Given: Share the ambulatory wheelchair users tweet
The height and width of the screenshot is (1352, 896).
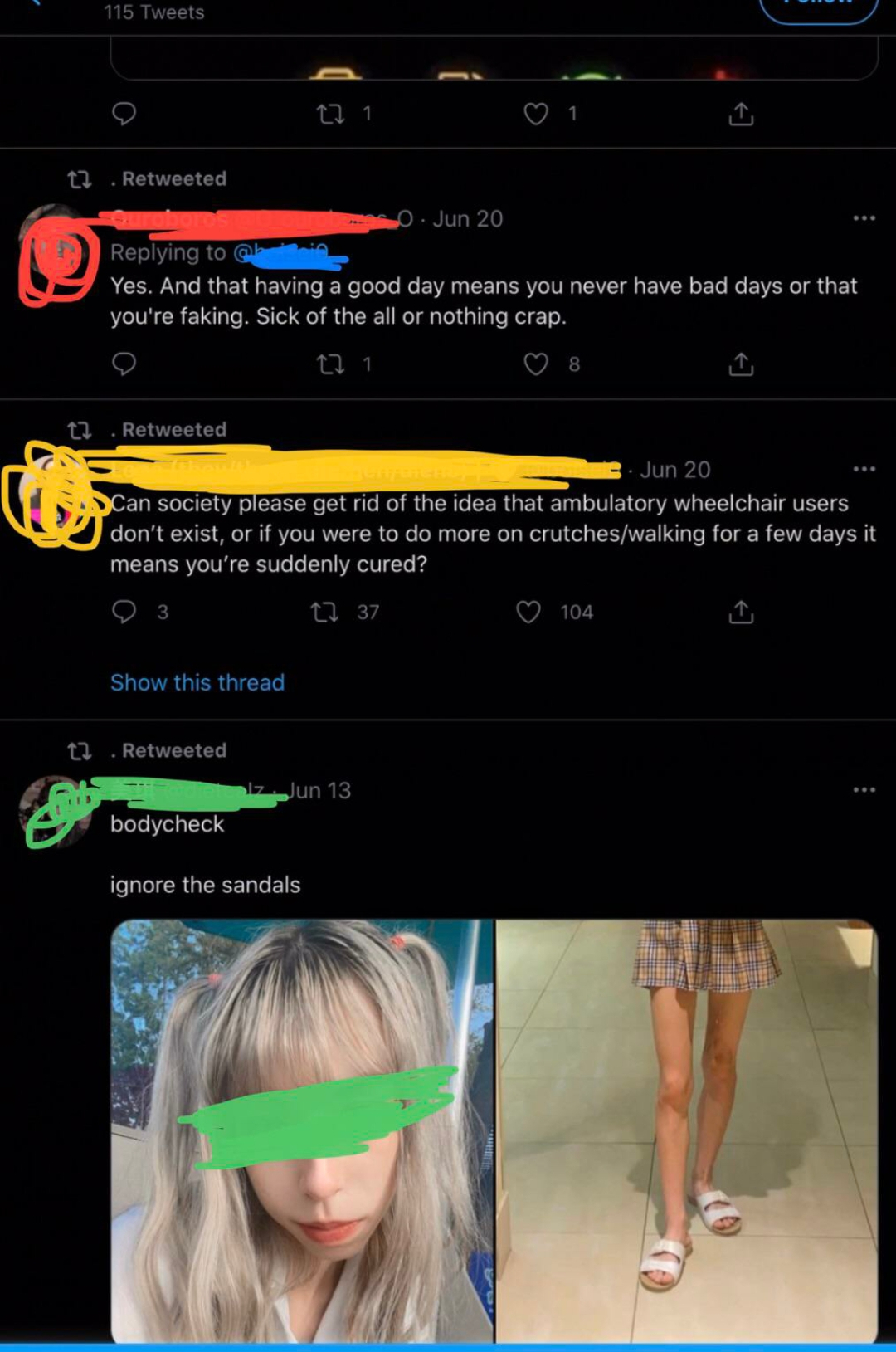Looking at the screenshot, I should (741, 612).
